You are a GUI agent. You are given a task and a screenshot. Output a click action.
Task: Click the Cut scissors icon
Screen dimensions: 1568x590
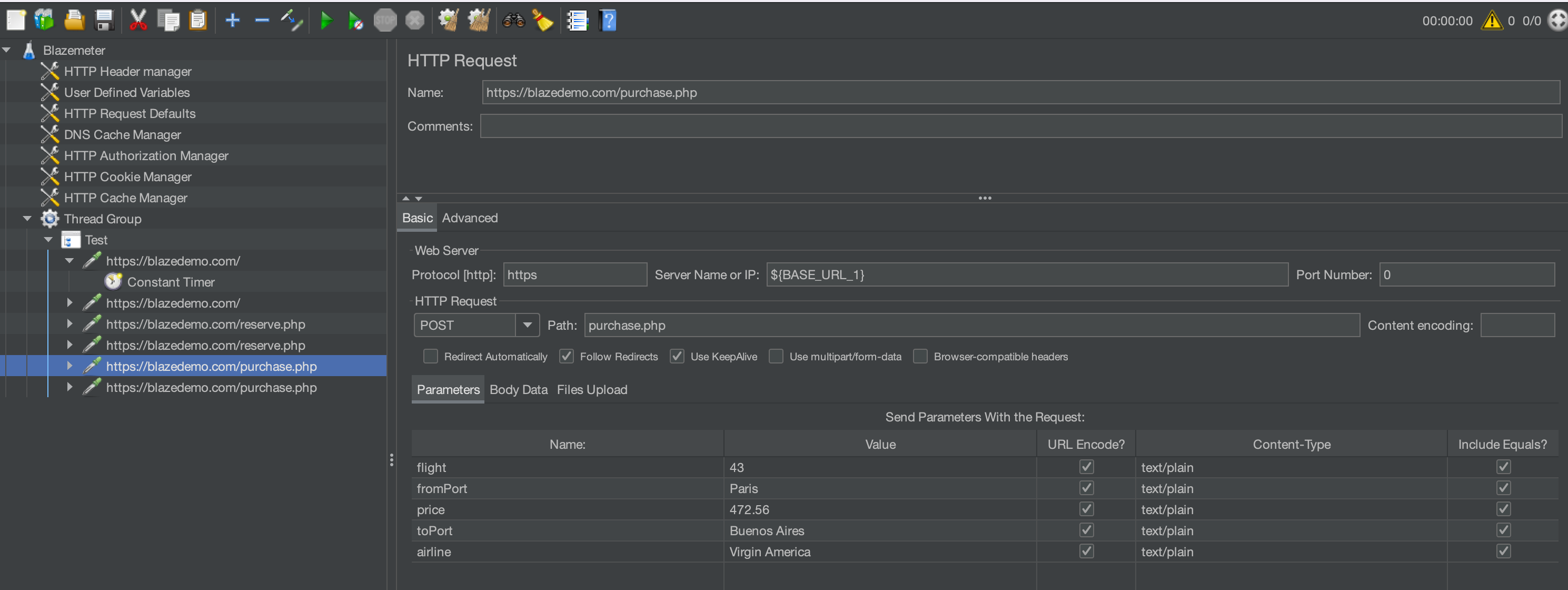[x=138, y=20]
